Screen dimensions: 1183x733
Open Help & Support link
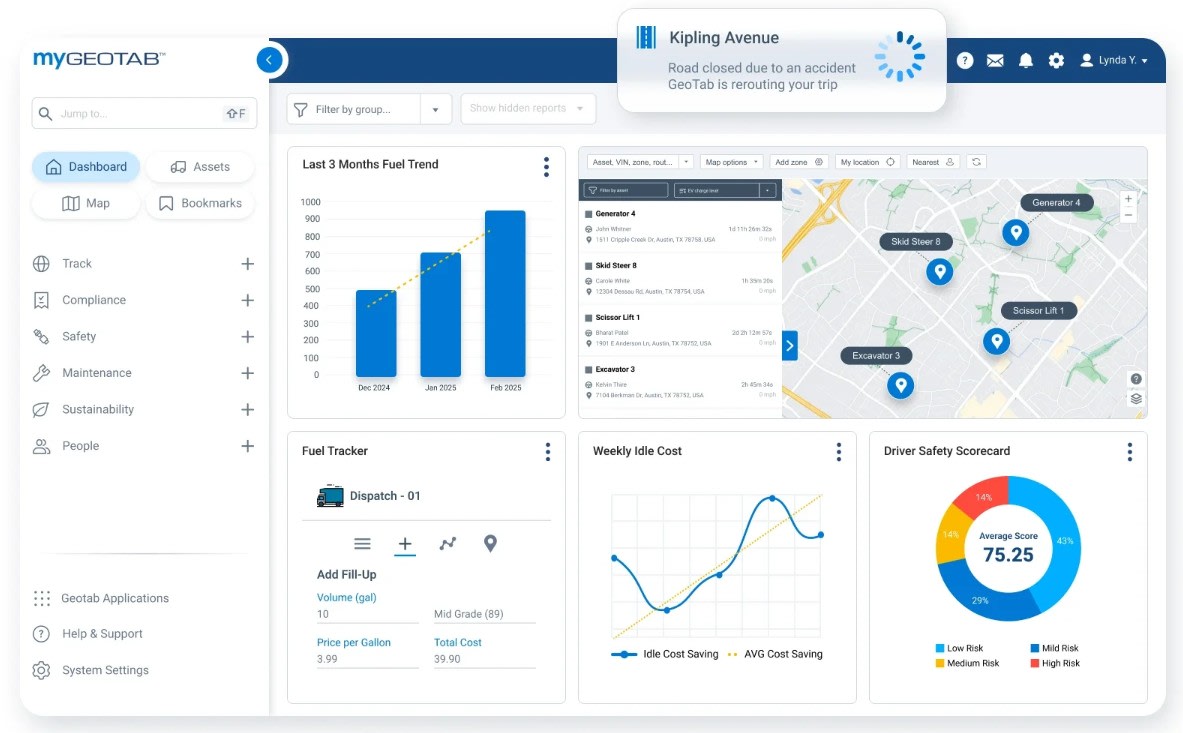pos(102,634)
